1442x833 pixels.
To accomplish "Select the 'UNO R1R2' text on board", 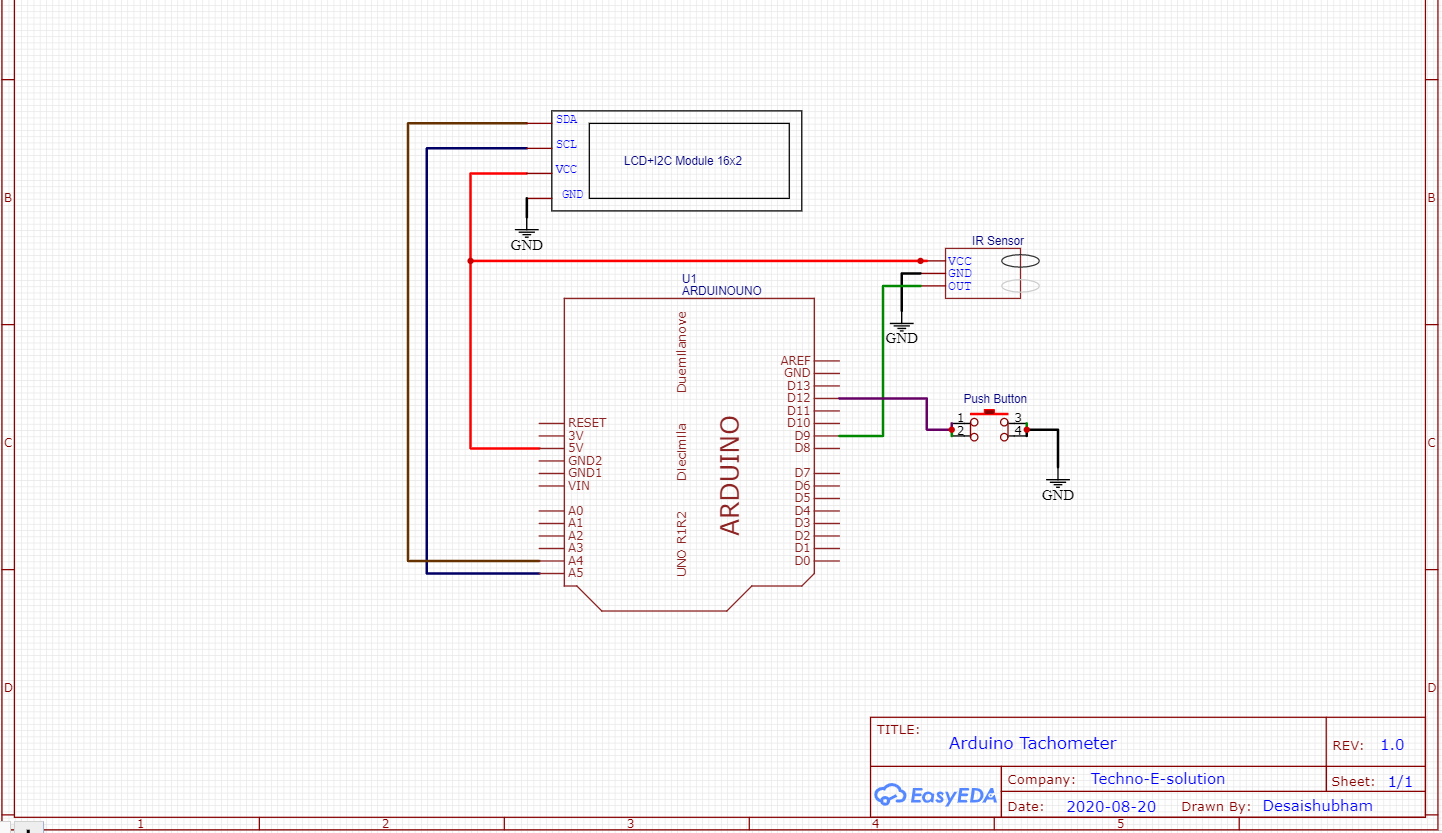I will coord(682,543).
